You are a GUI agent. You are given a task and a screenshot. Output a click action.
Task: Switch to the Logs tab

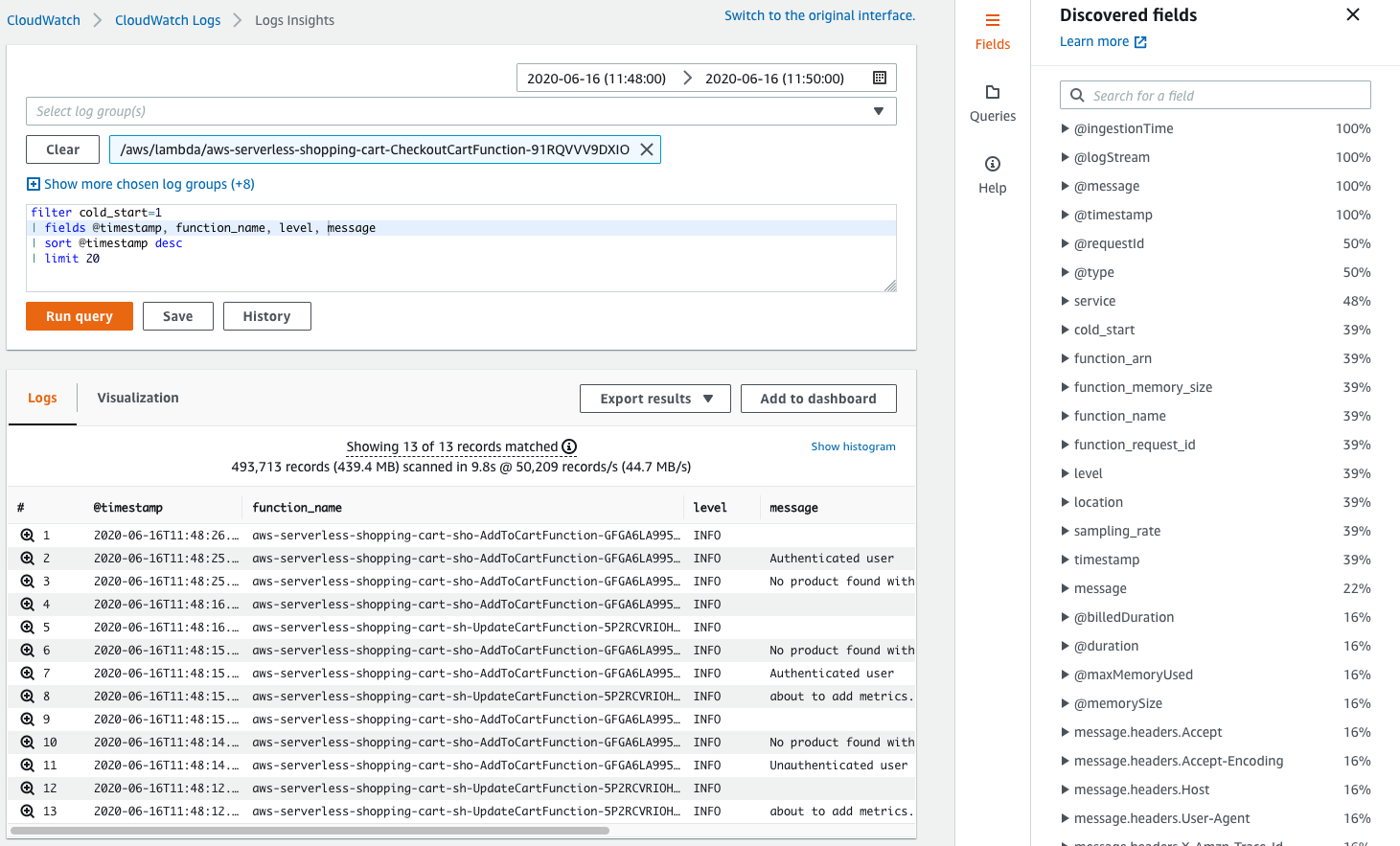[x=42, y=398]
